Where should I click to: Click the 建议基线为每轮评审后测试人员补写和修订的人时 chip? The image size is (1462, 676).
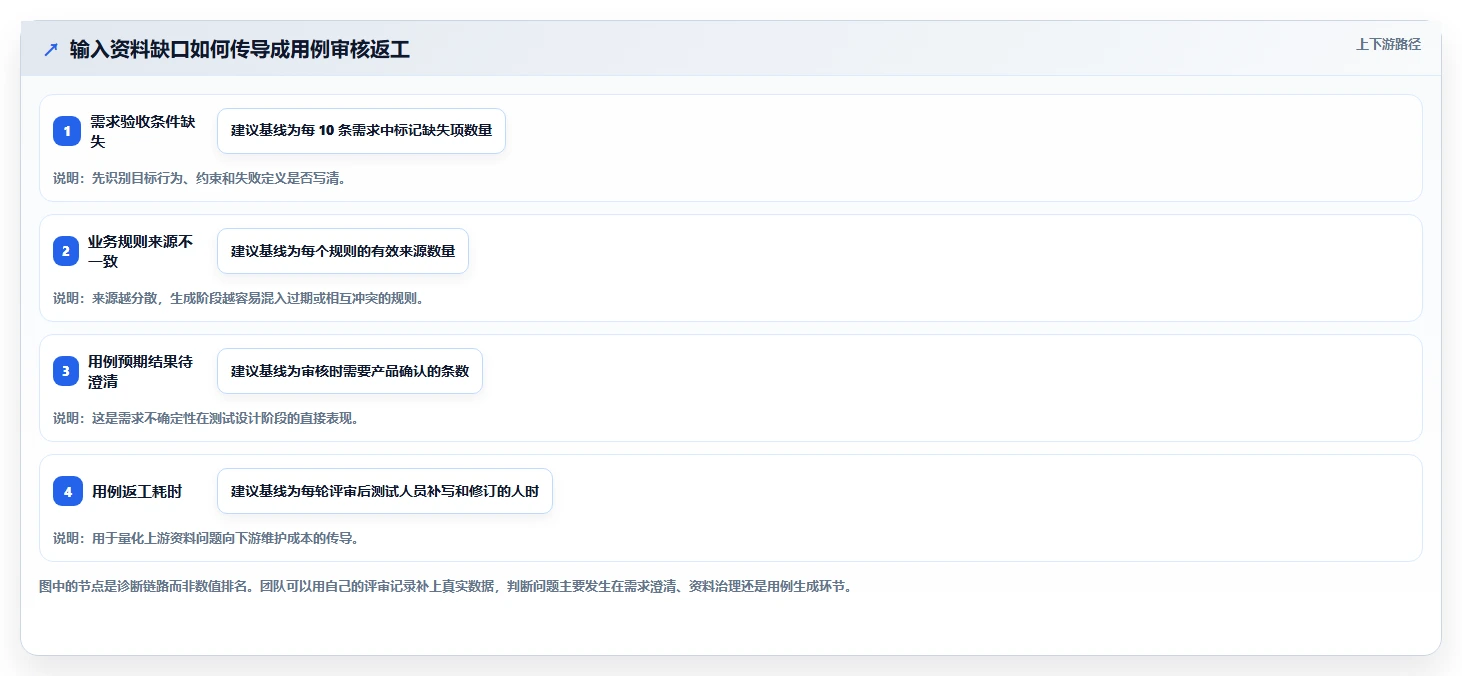pos(385,491)
